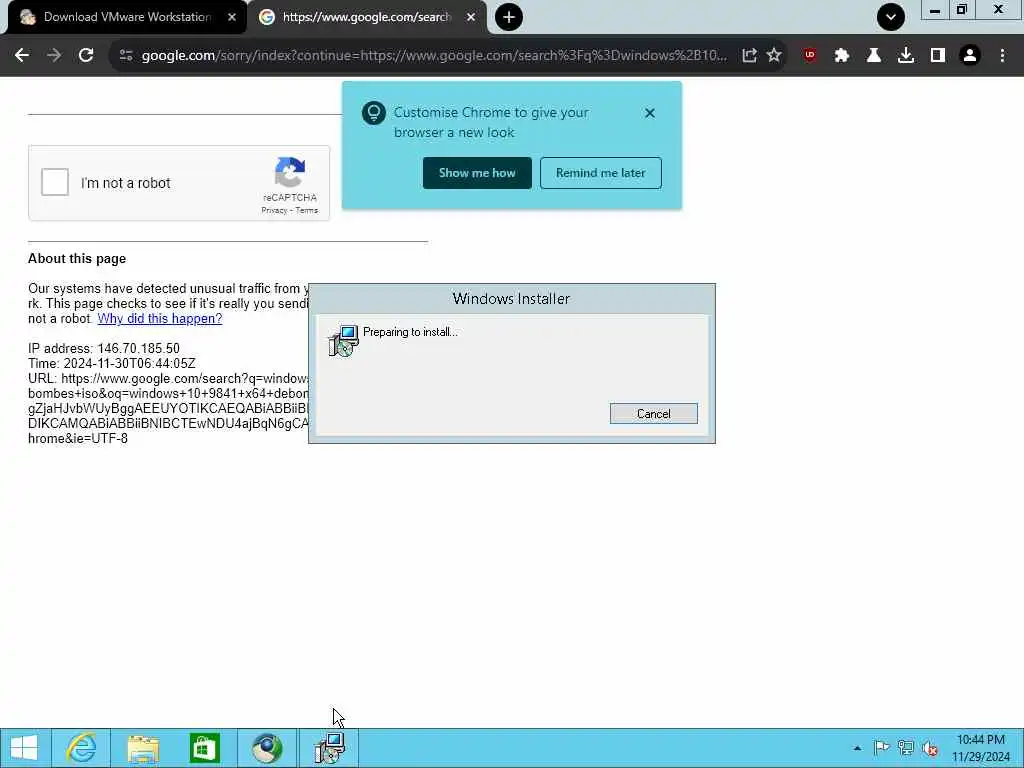Click the "Time: 2024-11-30T06:44:05Z" line
1024x768 pixels.
[x=112, y=364]
